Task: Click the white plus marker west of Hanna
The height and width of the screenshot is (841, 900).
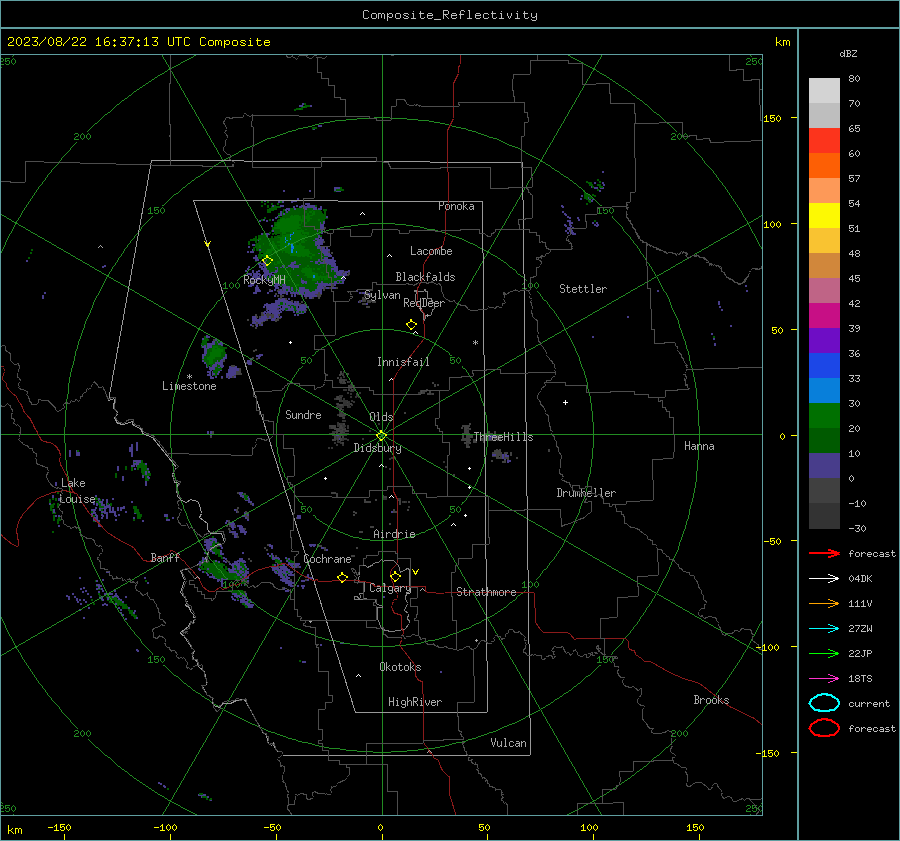Action: pyautogui.click(x=565, y=402)
